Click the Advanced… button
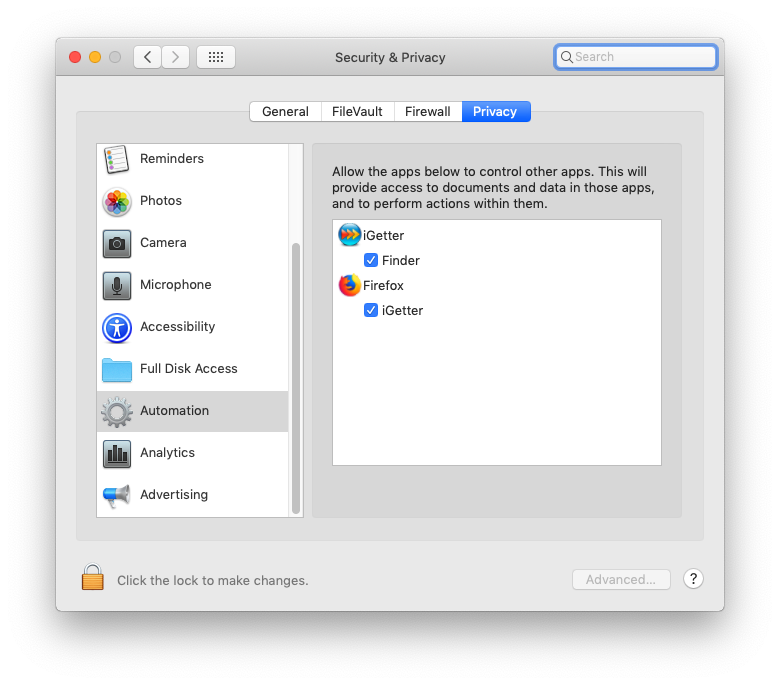Screen dimensions: 780x685 click(x=621, y=579)
